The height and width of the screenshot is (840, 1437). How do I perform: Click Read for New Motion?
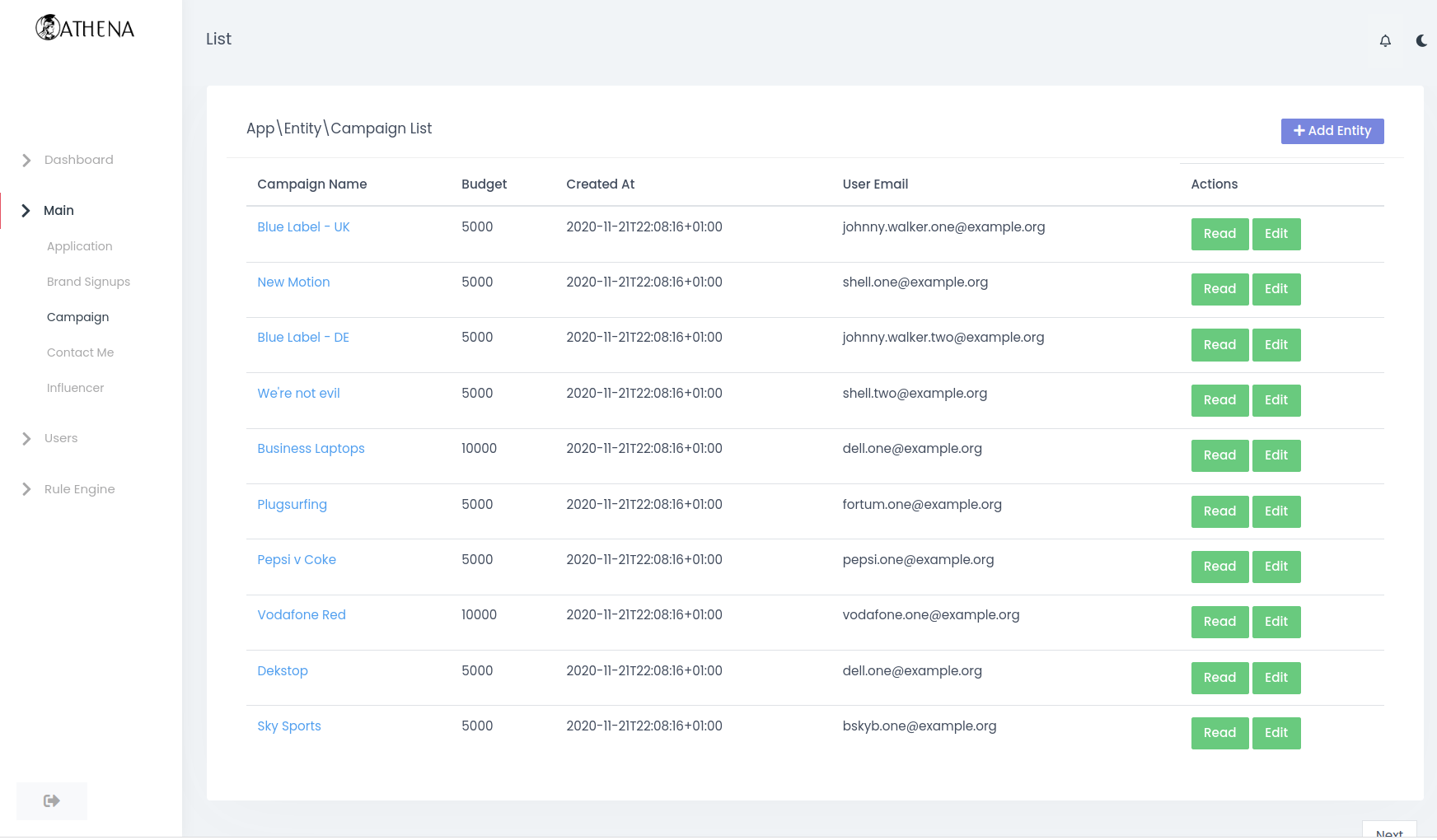point(1219,289)
